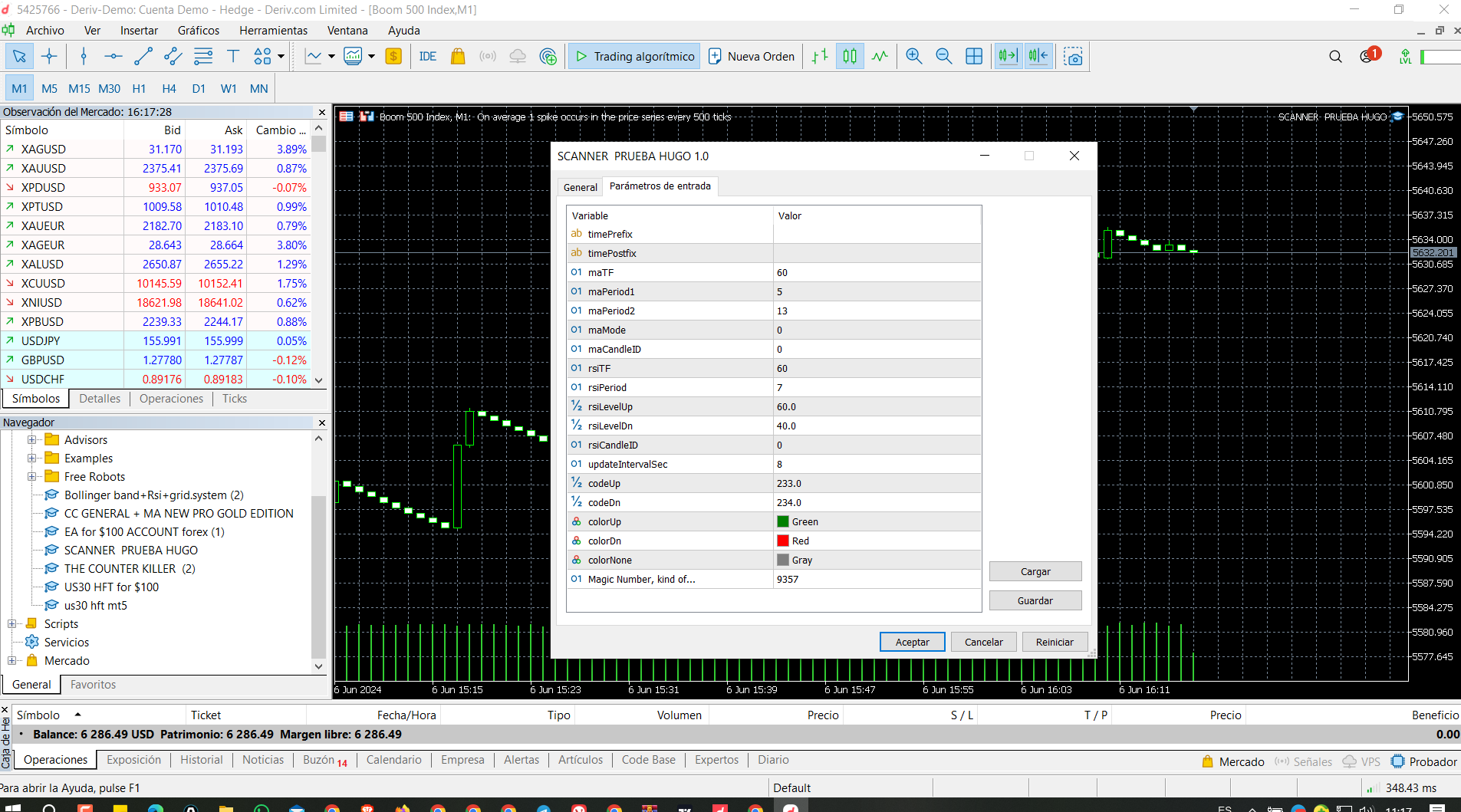The height and width of the screenshot is (812, 1461).
Task: Select the maPeriod1 value field
Action: tap(877, 291)
